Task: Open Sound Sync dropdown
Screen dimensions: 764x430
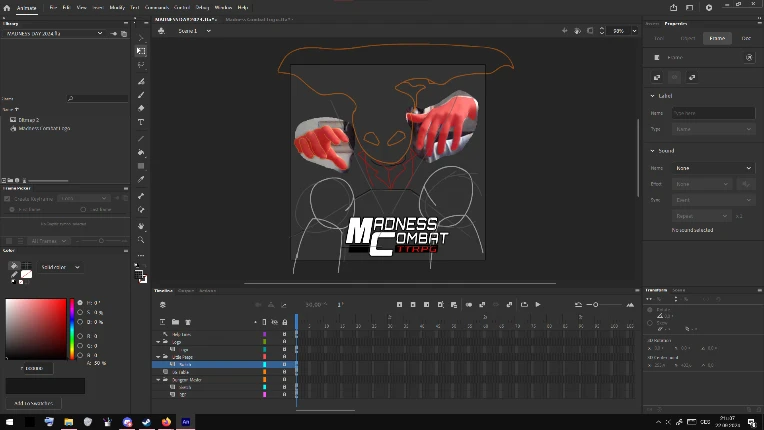Action: [x=713, y=200]
